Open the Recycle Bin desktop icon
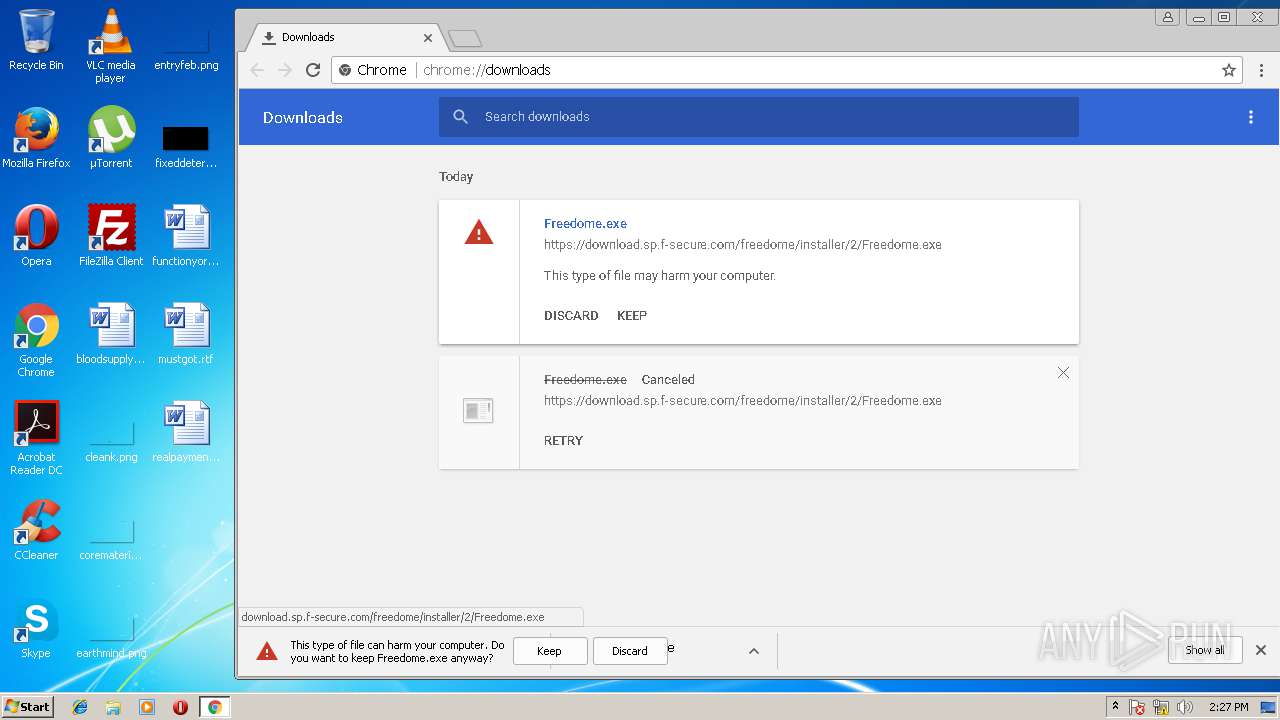Screen dimensions: 1280x720 point(36,40)
